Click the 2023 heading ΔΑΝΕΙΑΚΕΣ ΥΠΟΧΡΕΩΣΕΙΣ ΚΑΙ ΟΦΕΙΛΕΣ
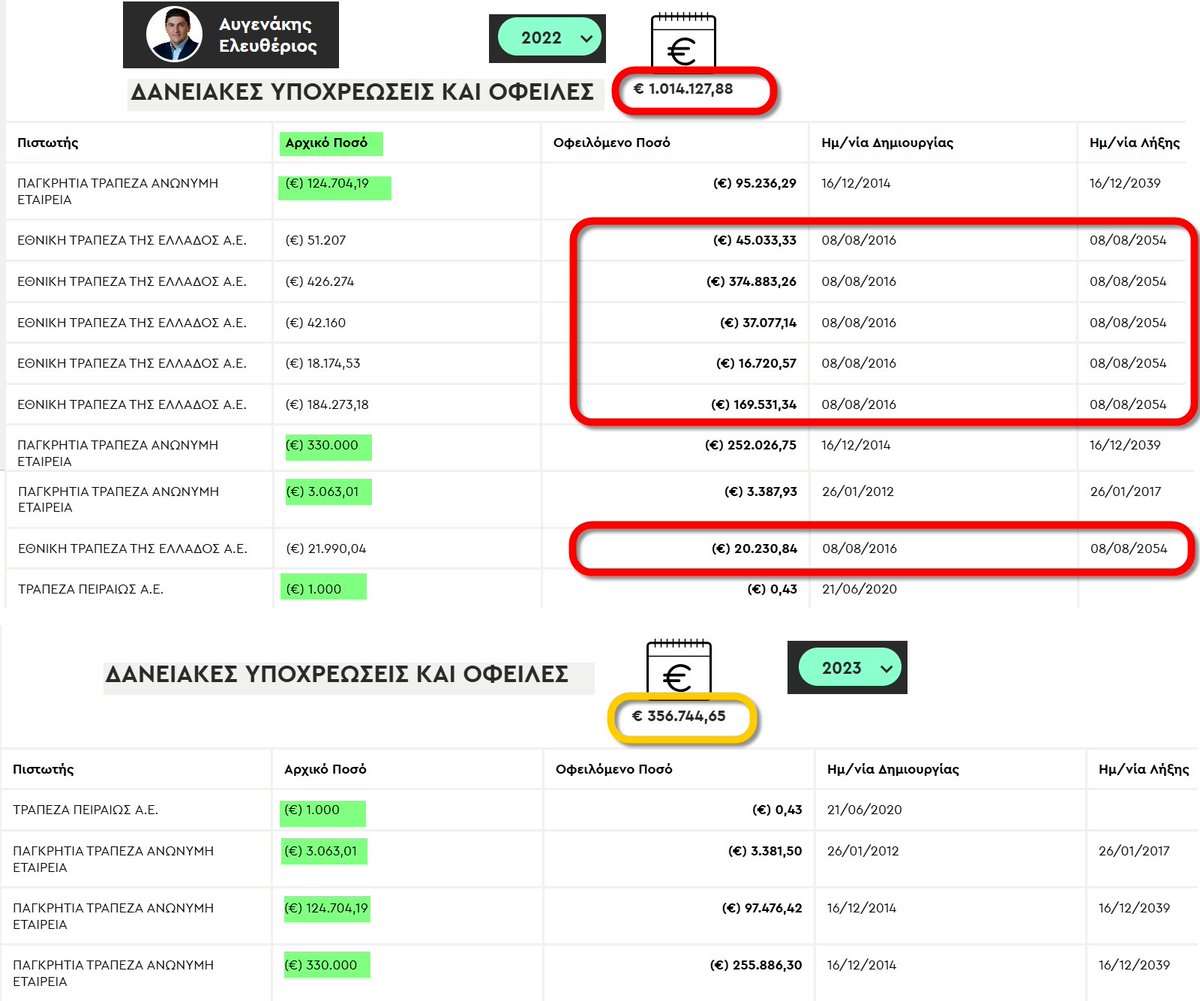1200x1001 pixels. click(336, 674)
